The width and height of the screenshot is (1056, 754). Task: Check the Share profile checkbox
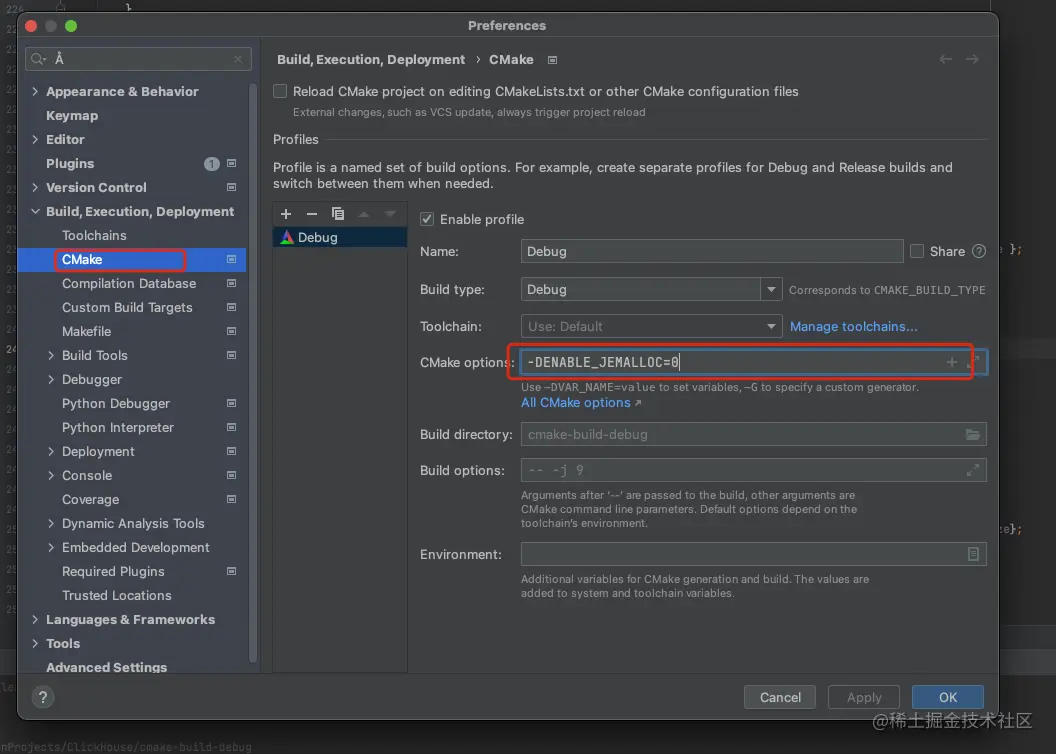click(917, 251)
